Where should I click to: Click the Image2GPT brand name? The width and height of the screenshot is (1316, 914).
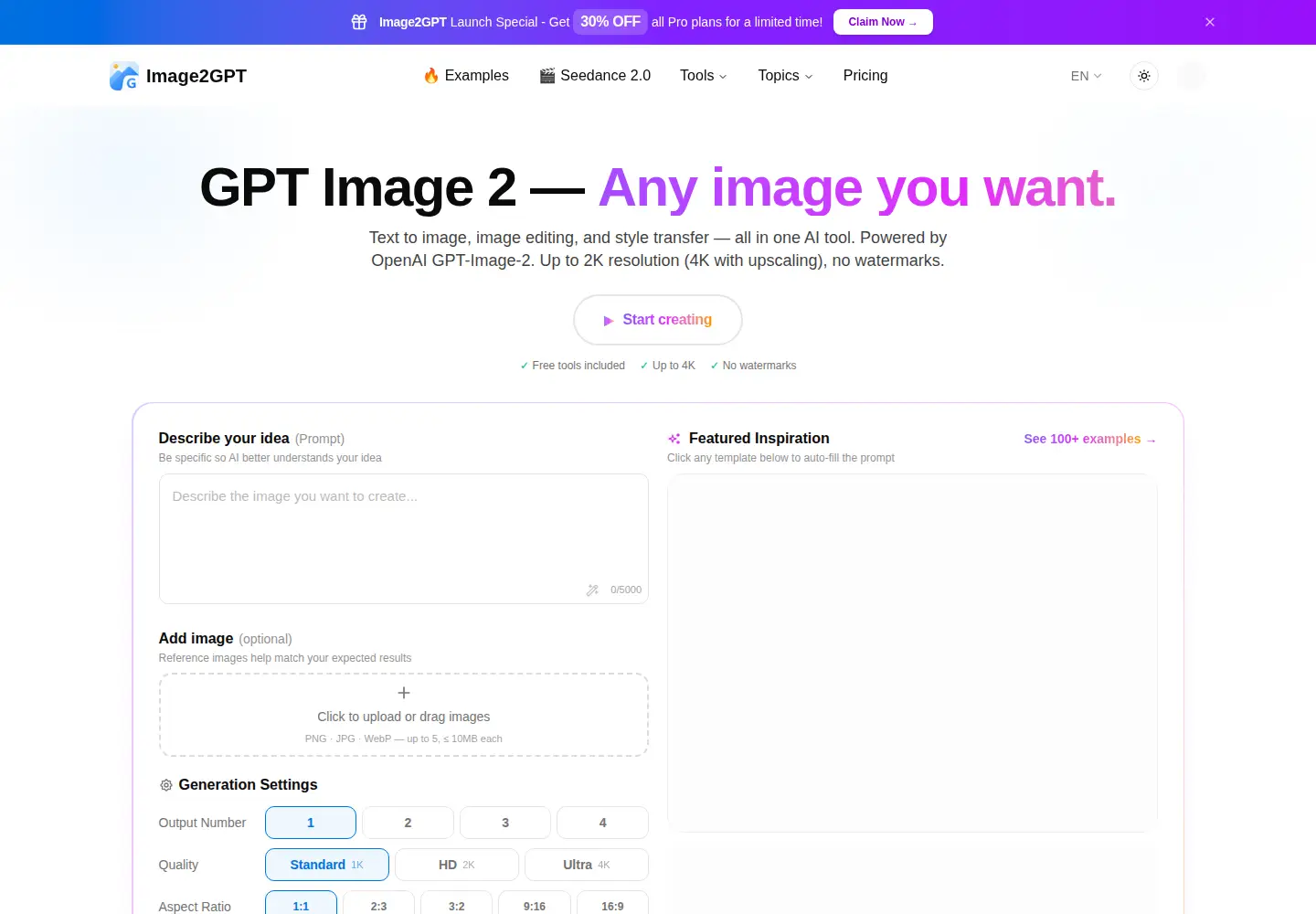(196, 76)
